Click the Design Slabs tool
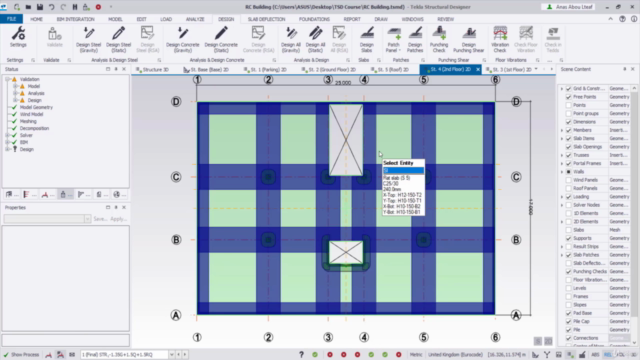The image size is (640, 360). click(x=367, y=40)
